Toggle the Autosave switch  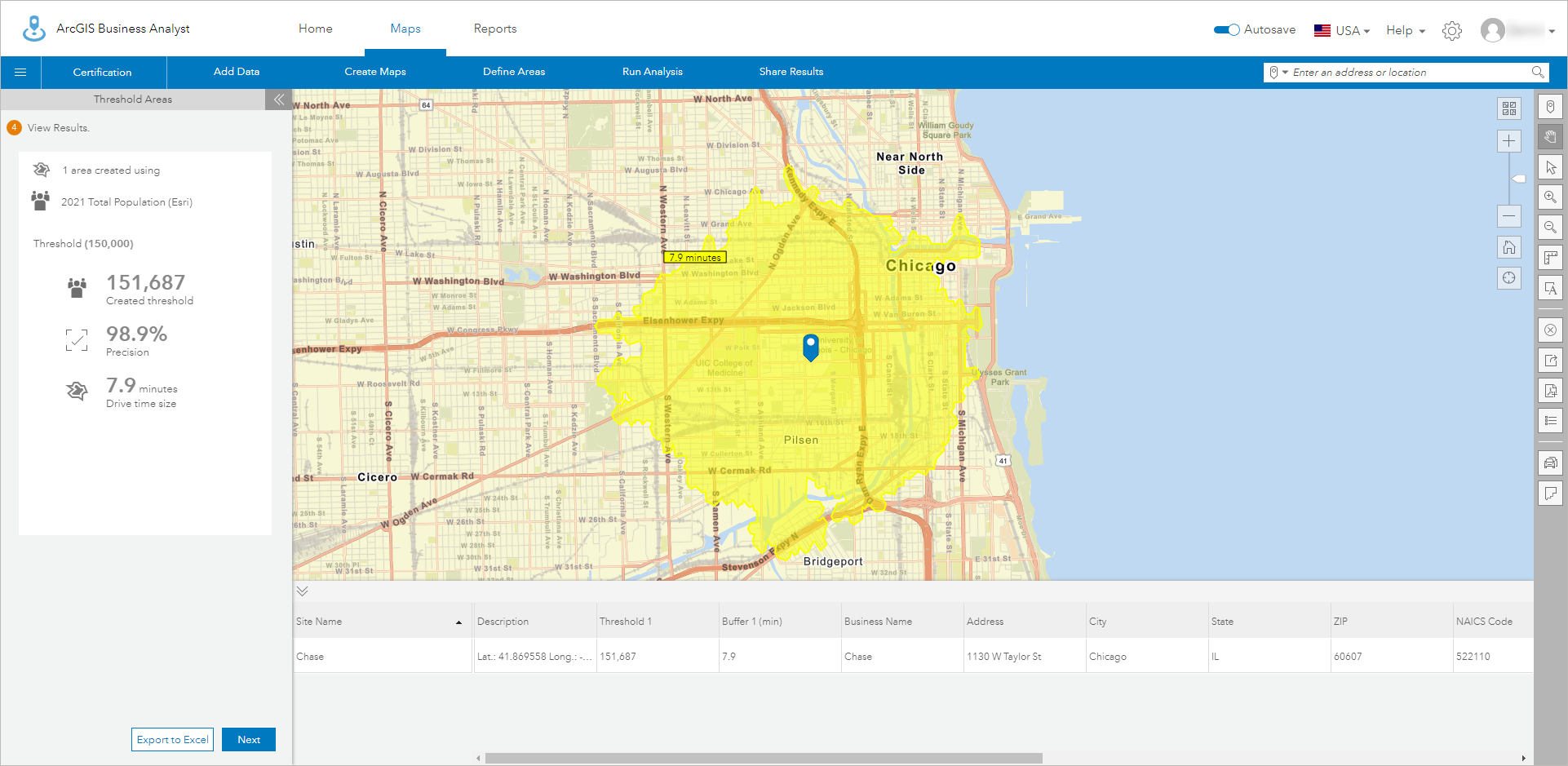(x=1227, y=30)
